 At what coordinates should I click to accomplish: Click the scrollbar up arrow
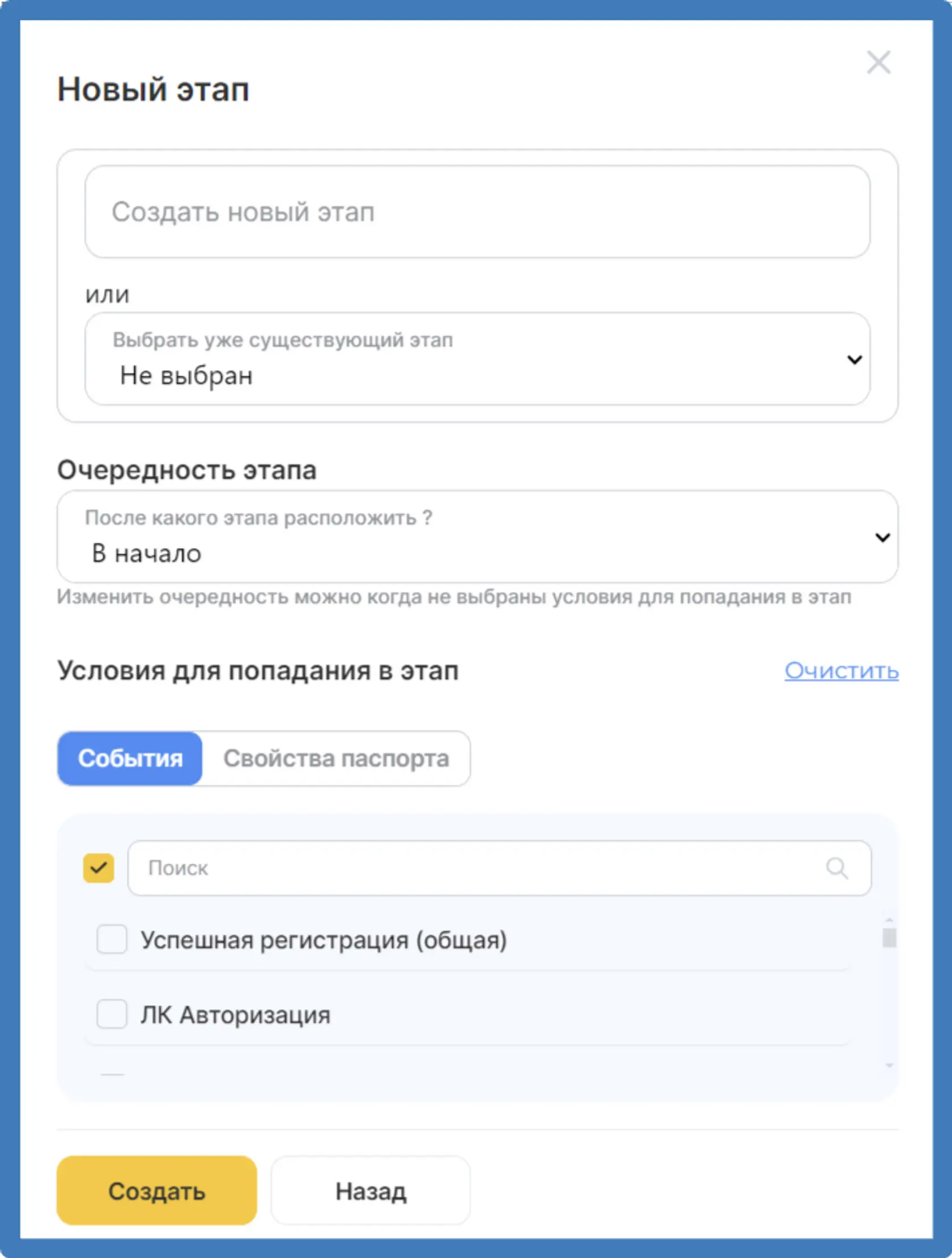889,920
